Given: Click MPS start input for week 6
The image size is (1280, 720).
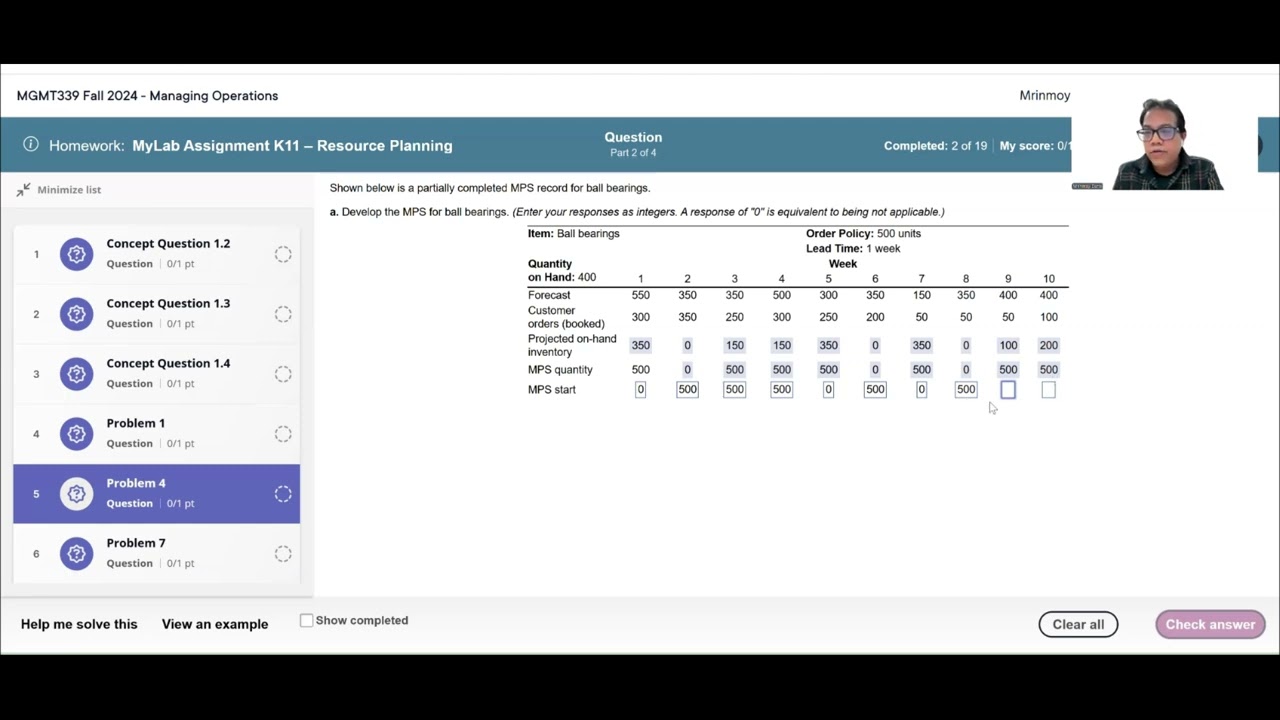Looking at the screenshot, I should click(875, 389).
